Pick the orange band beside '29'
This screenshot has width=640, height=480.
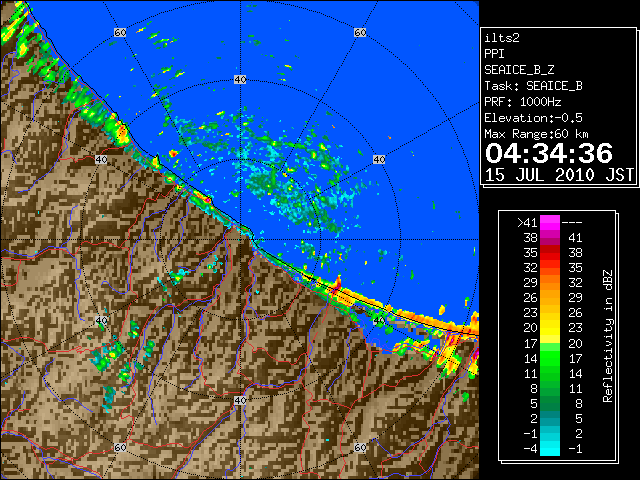[550, 283]
